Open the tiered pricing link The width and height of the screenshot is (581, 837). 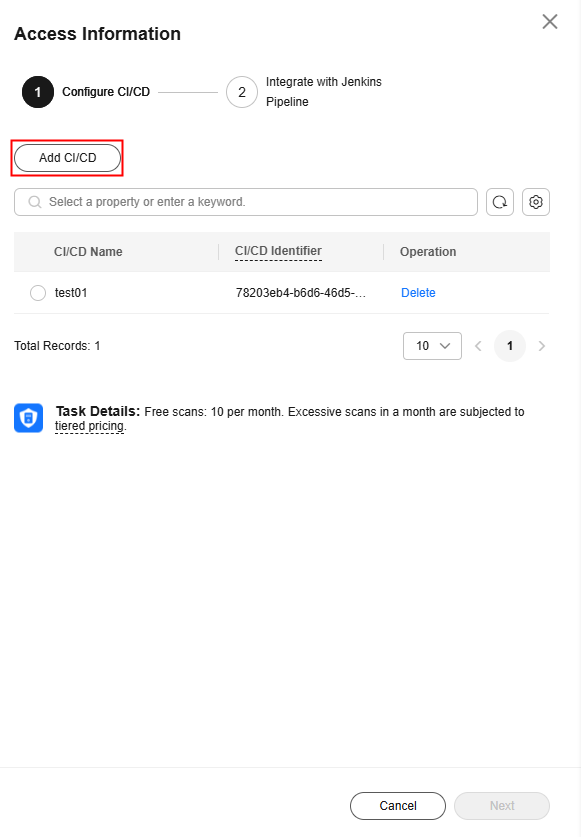[90, 426]
